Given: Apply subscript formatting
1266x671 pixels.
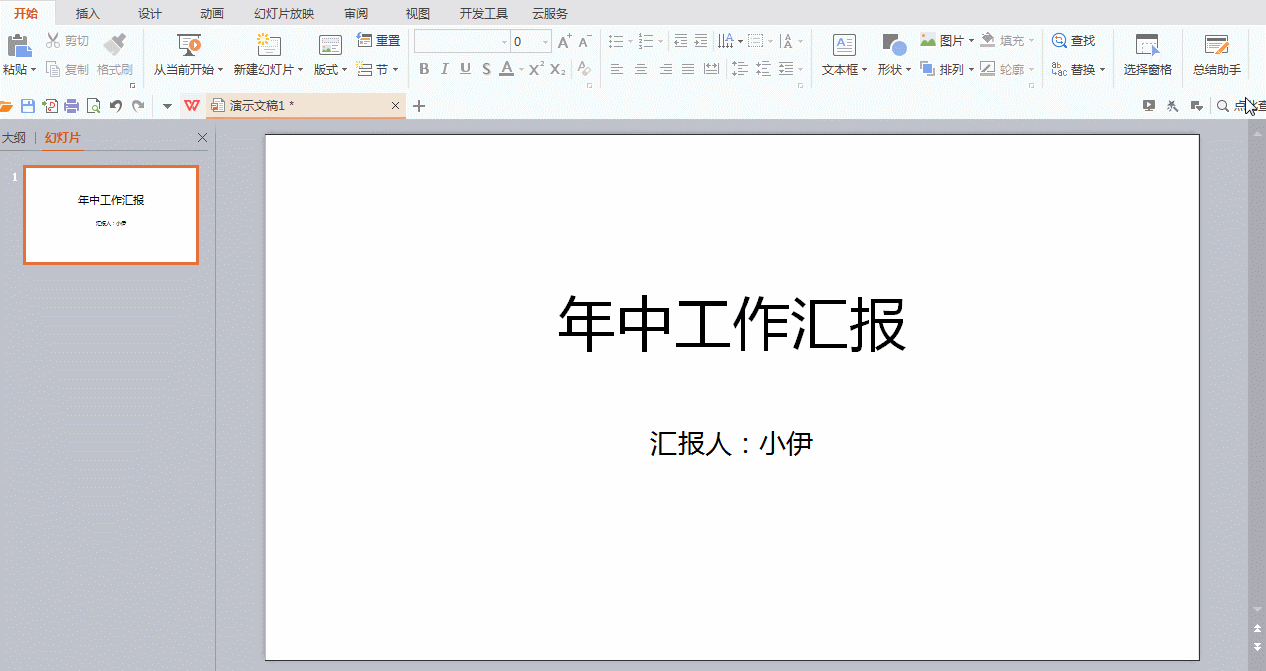Looking at the screenshot, I should [x=557, y=69].
